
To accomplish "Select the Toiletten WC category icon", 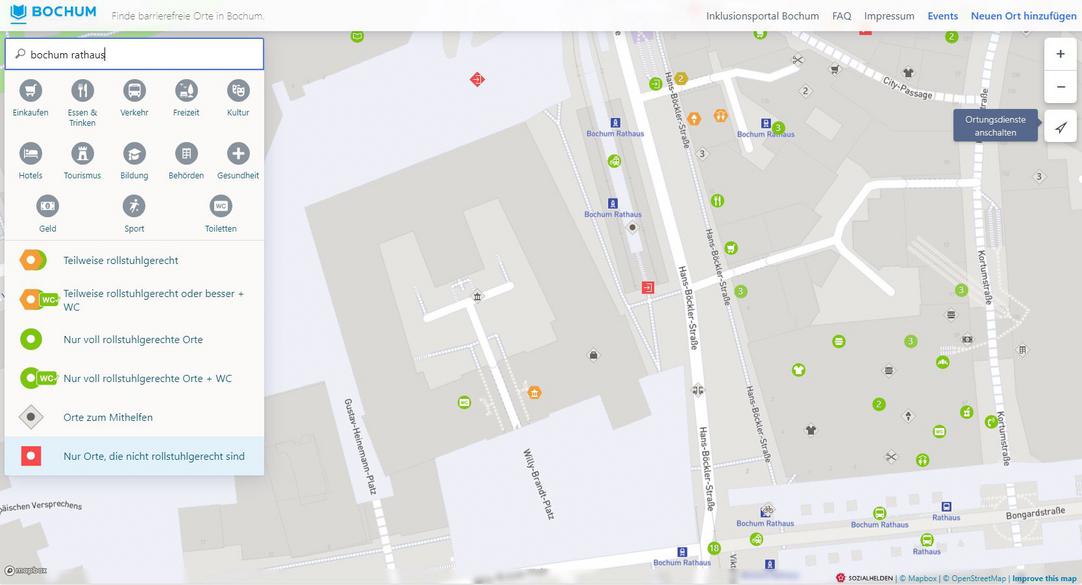I will [x=221, y=207].
